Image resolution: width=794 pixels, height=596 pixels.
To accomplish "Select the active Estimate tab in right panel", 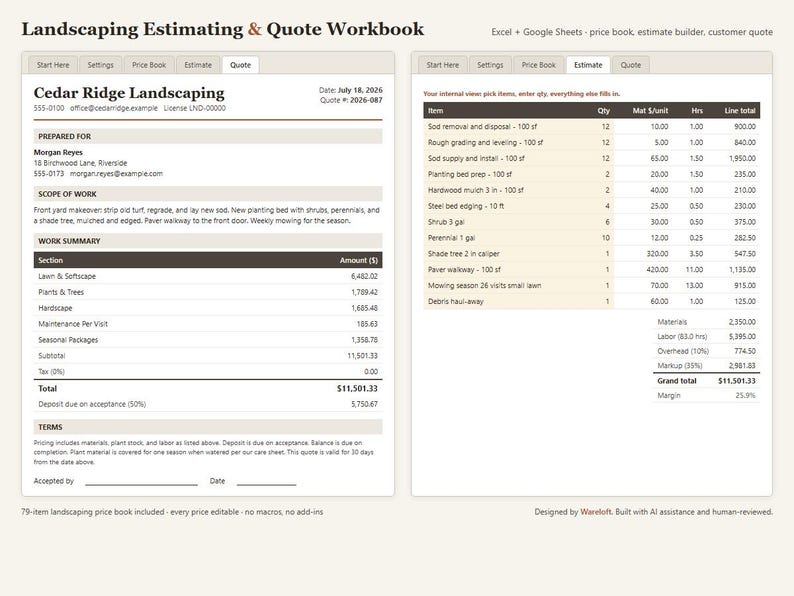I will (588, 65).
